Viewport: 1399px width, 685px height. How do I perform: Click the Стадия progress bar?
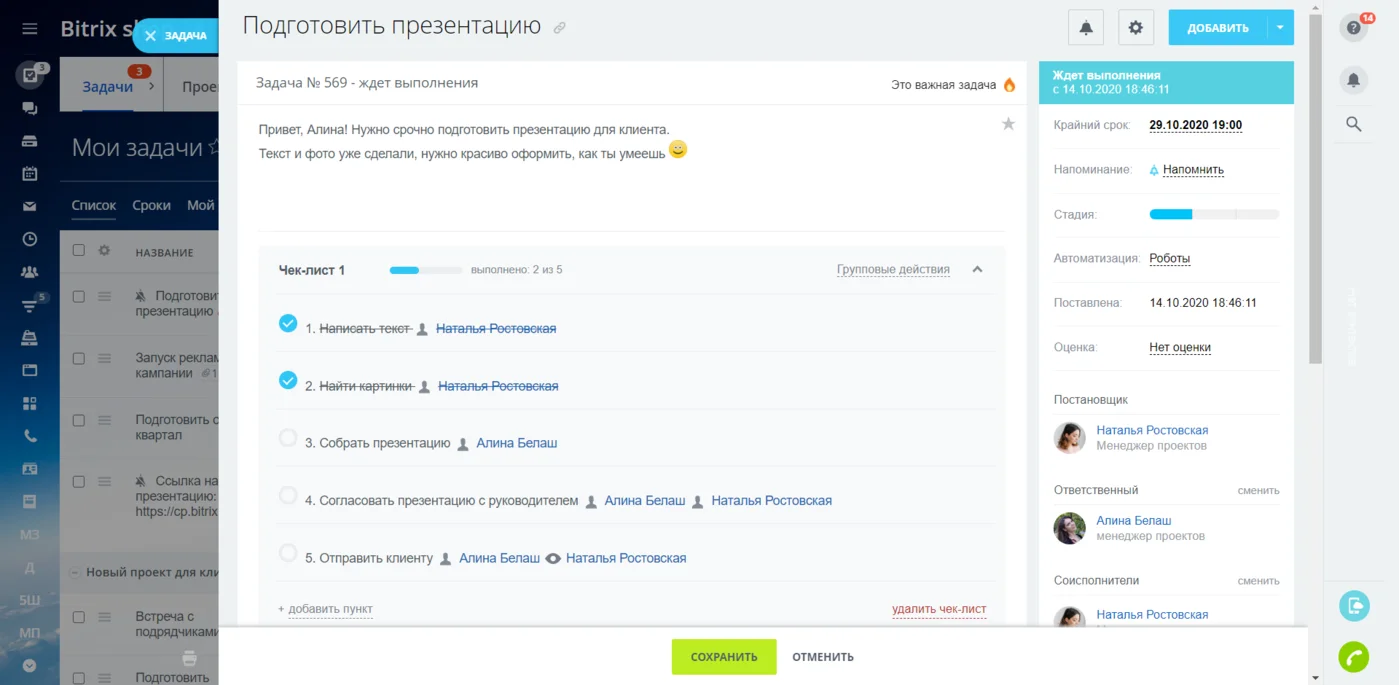point(1214,215)
